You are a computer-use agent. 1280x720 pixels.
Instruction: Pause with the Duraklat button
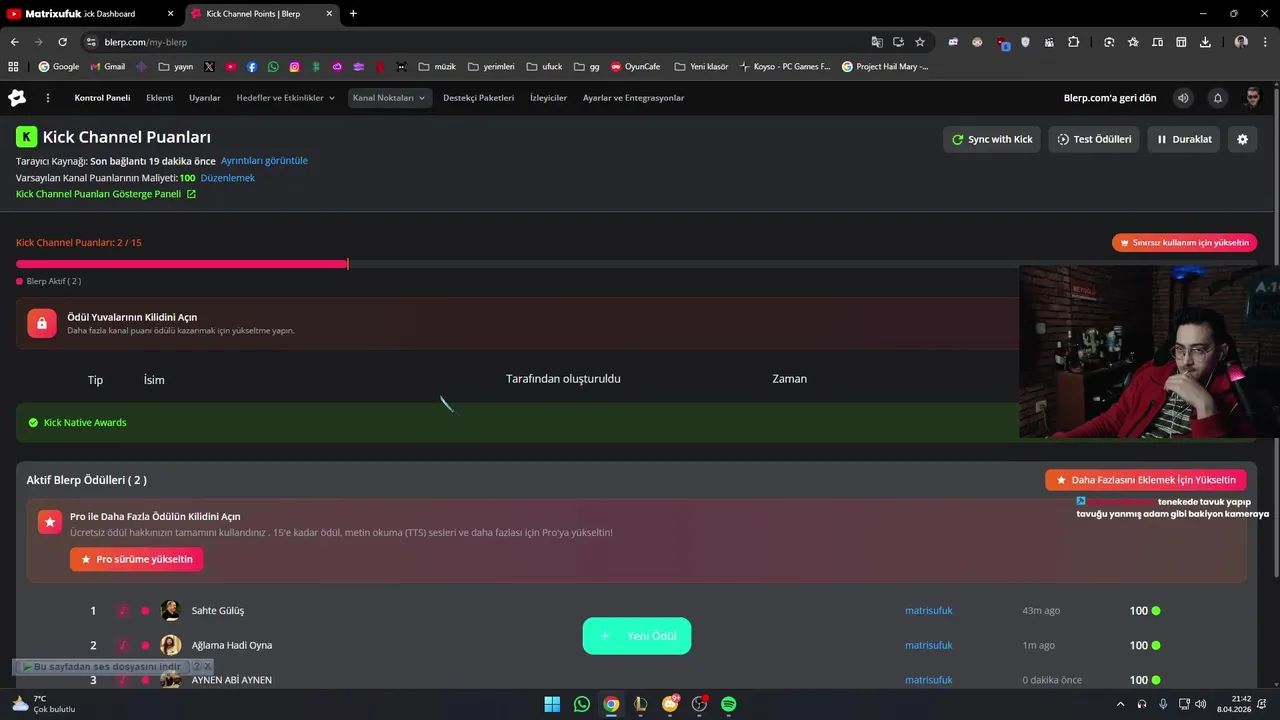tap(1184, 139)
